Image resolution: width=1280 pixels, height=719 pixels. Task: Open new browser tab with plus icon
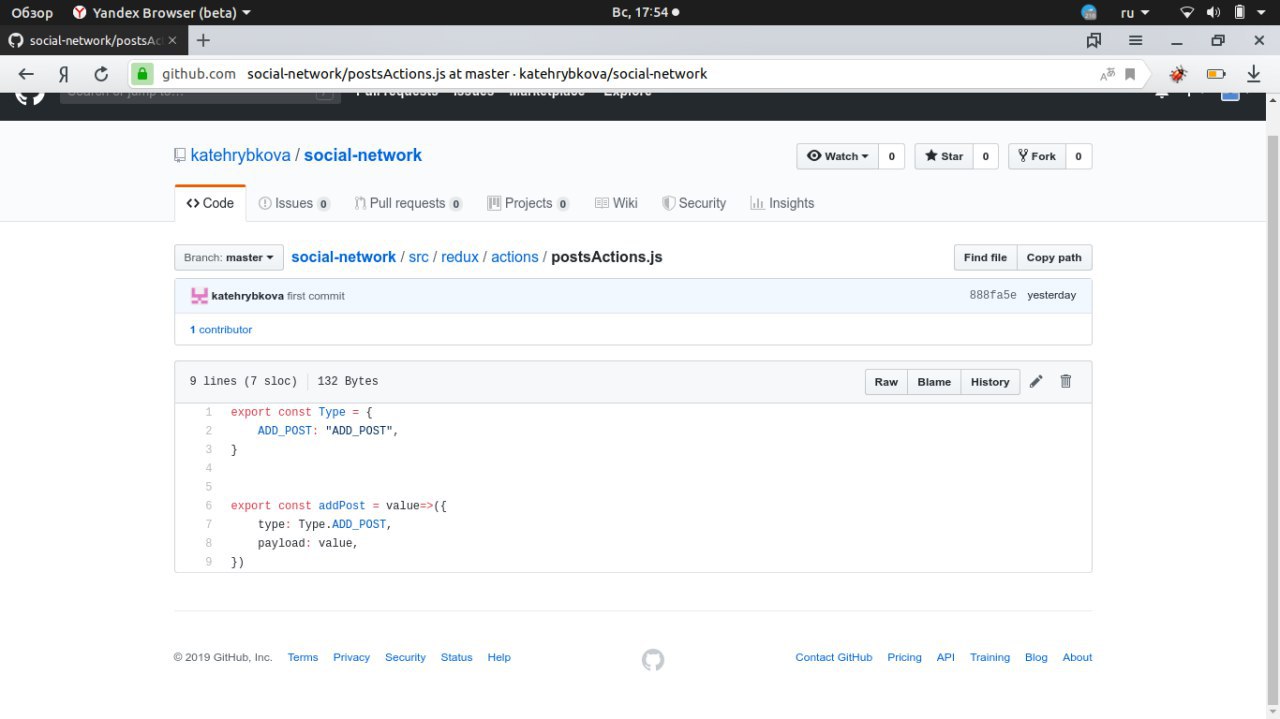pos(203,40)
